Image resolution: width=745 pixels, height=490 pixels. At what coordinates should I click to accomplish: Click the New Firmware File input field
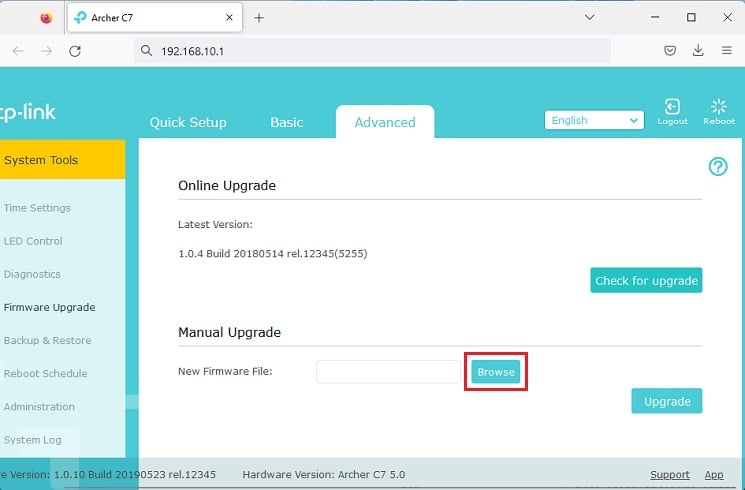pos(388,372)
